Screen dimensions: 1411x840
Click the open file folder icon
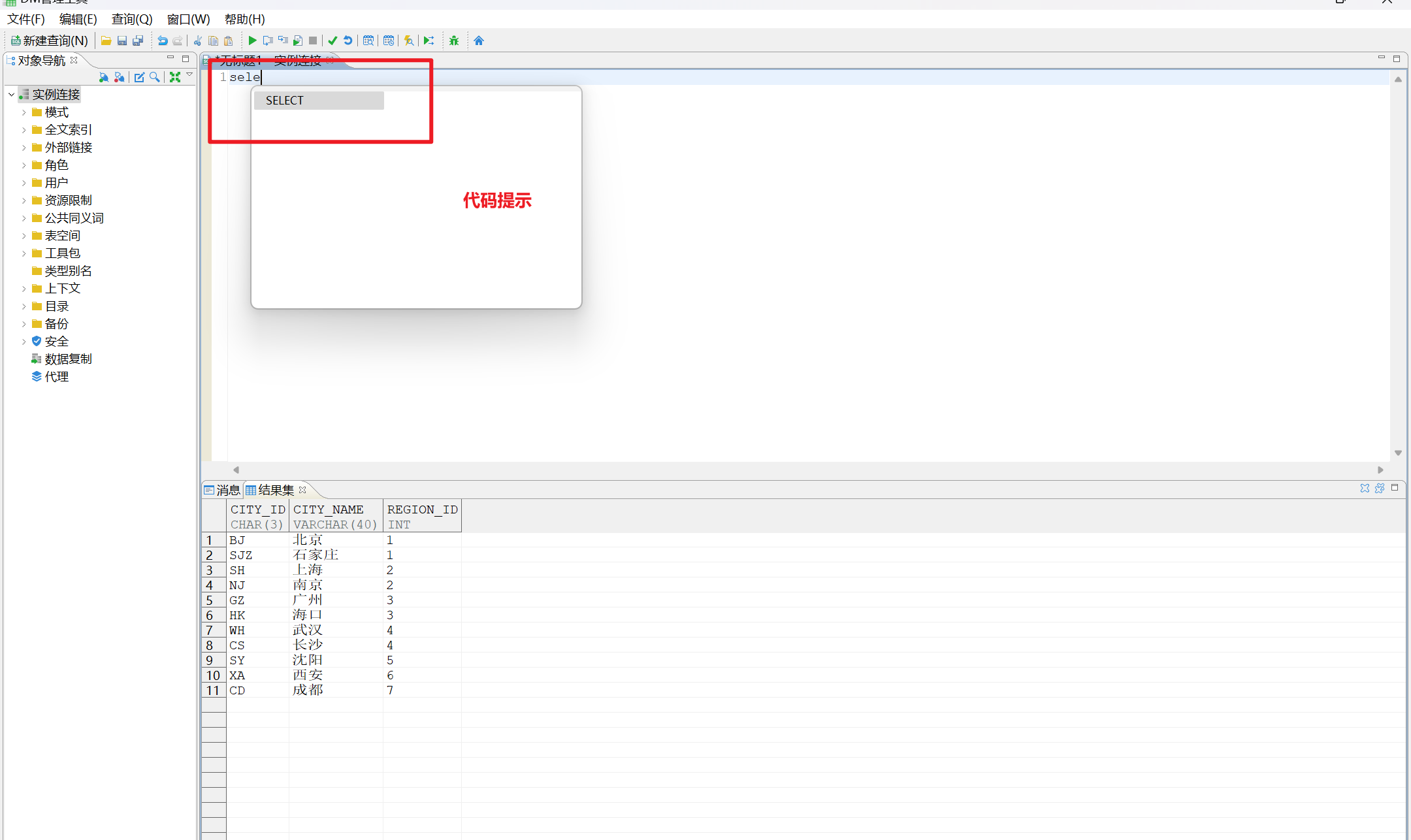(x=106, y=40)
